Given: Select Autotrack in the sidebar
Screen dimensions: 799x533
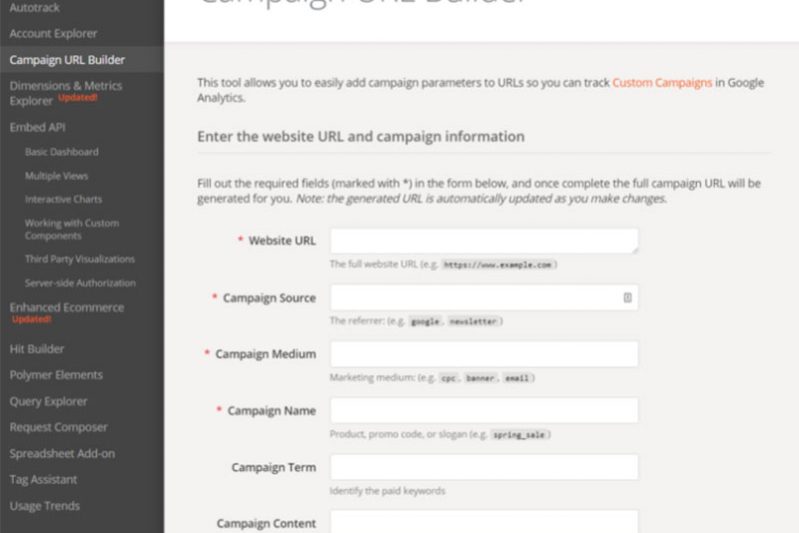Looking at the screenshot, I should (34, 8).
